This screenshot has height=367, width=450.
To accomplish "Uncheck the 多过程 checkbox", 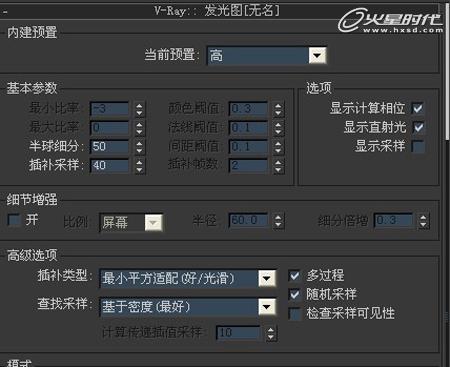I will [x=295, y=276].
